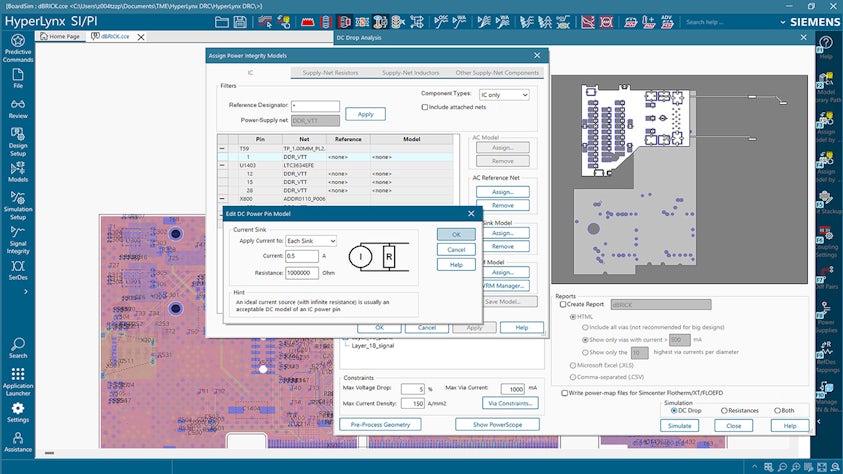Open the Models sidebar item
843x474 pixels.
[x=18, y=172]
